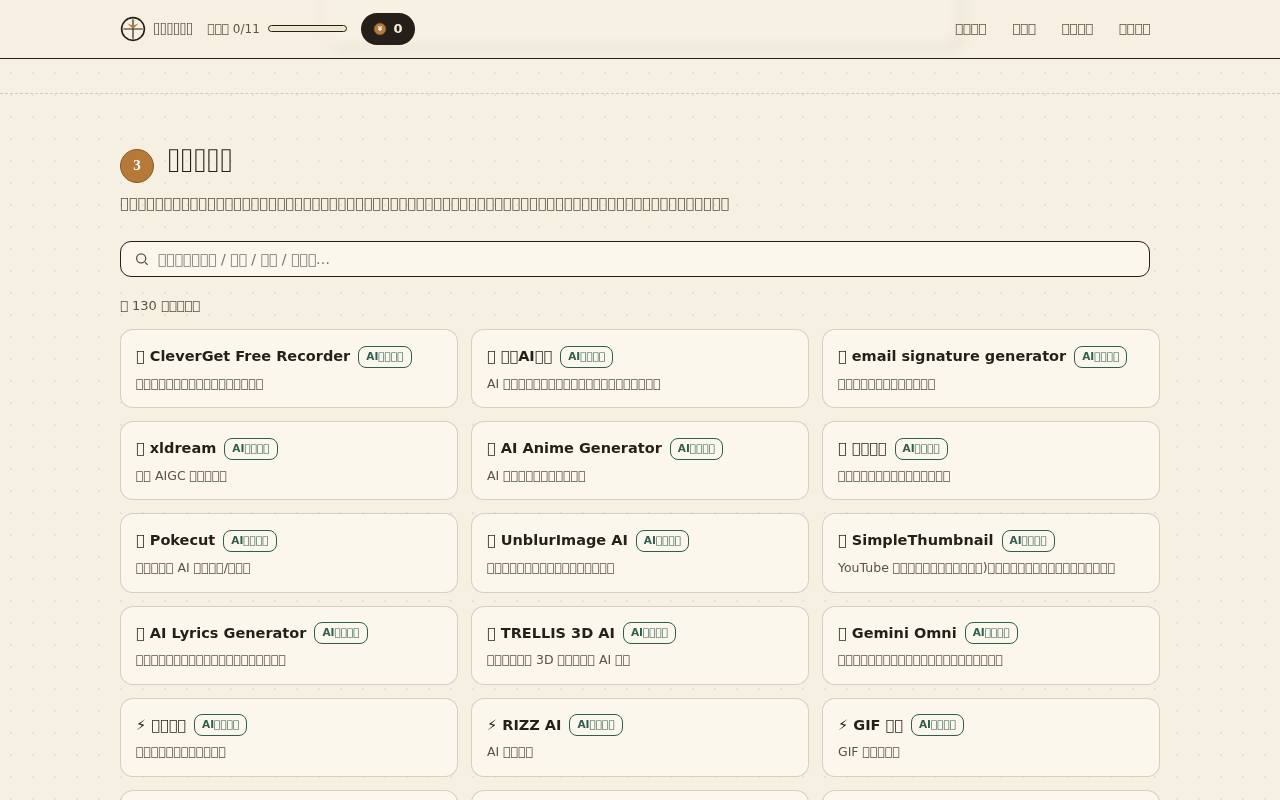Open the Gemini Omni card
Image resolution: width=1280 pixels, height=800 pixels.
coord(991,645)
